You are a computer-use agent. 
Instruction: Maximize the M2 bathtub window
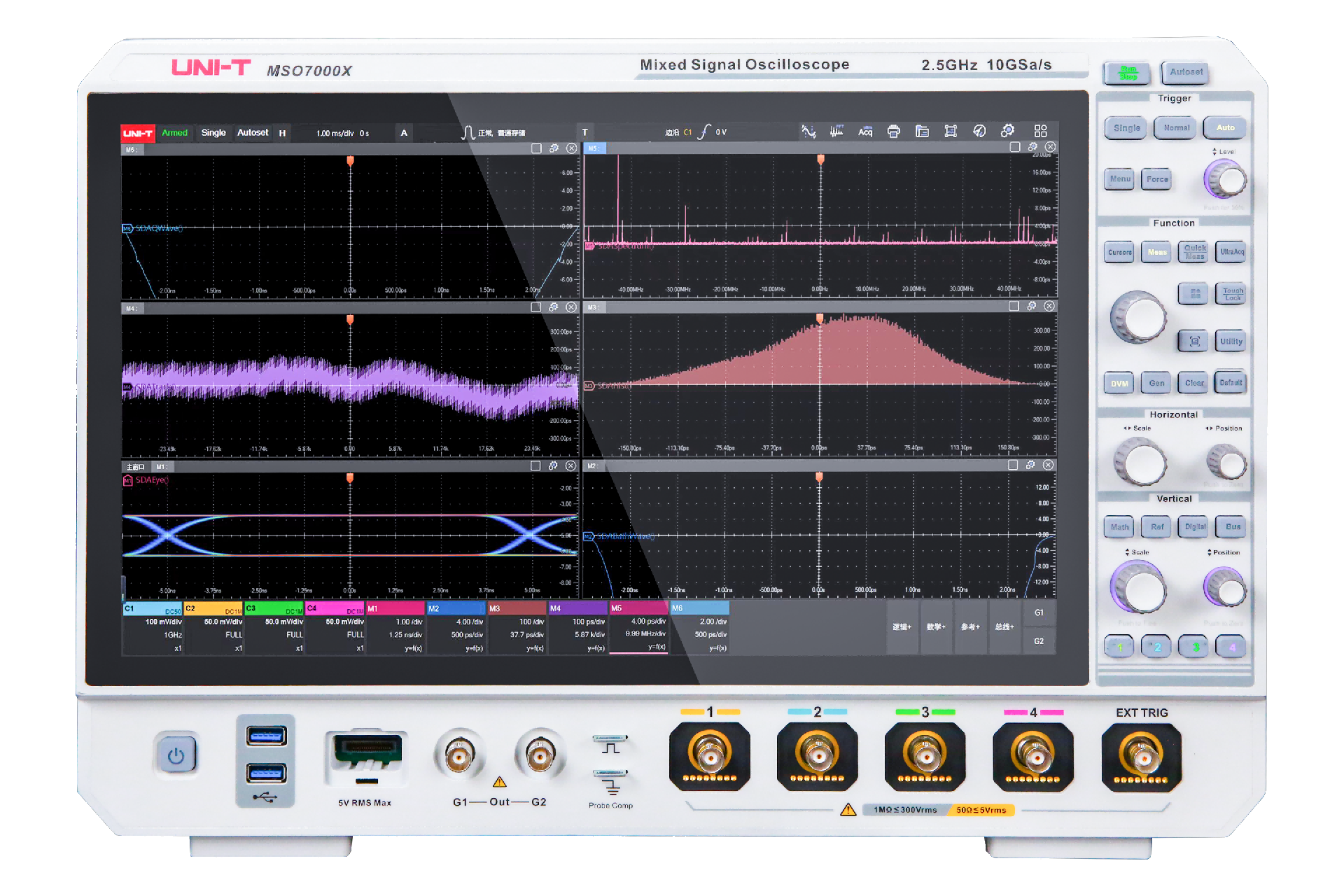click(x=1013, y=465)
